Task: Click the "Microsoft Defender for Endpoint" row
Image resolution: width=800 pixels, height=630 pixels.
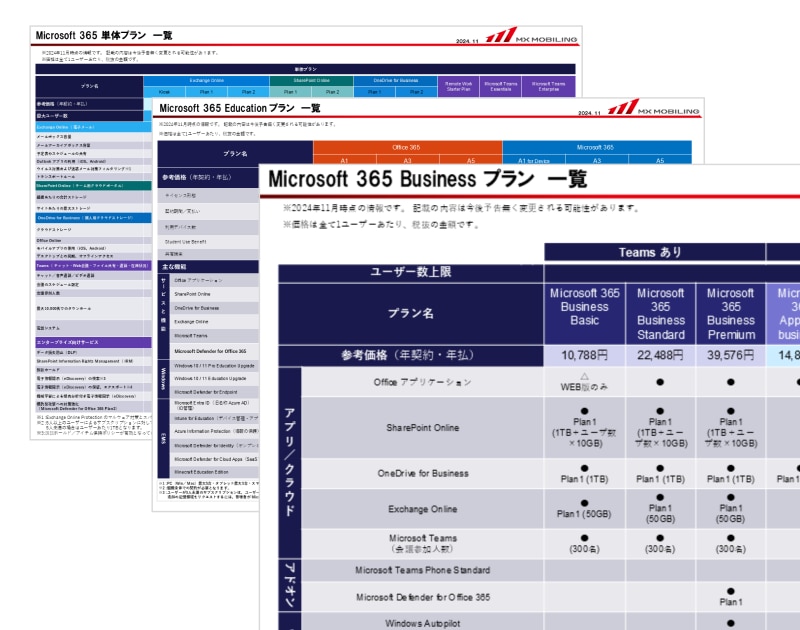Action: (x=214, y=392)
